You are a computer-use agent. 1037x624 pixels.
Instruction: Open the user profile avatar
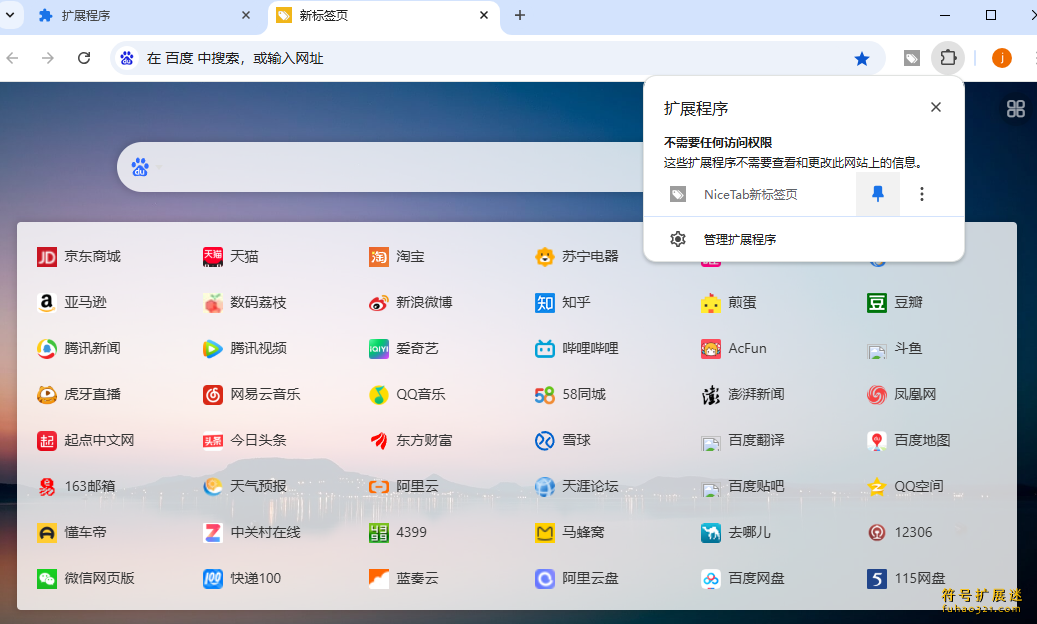point(1001,58)
